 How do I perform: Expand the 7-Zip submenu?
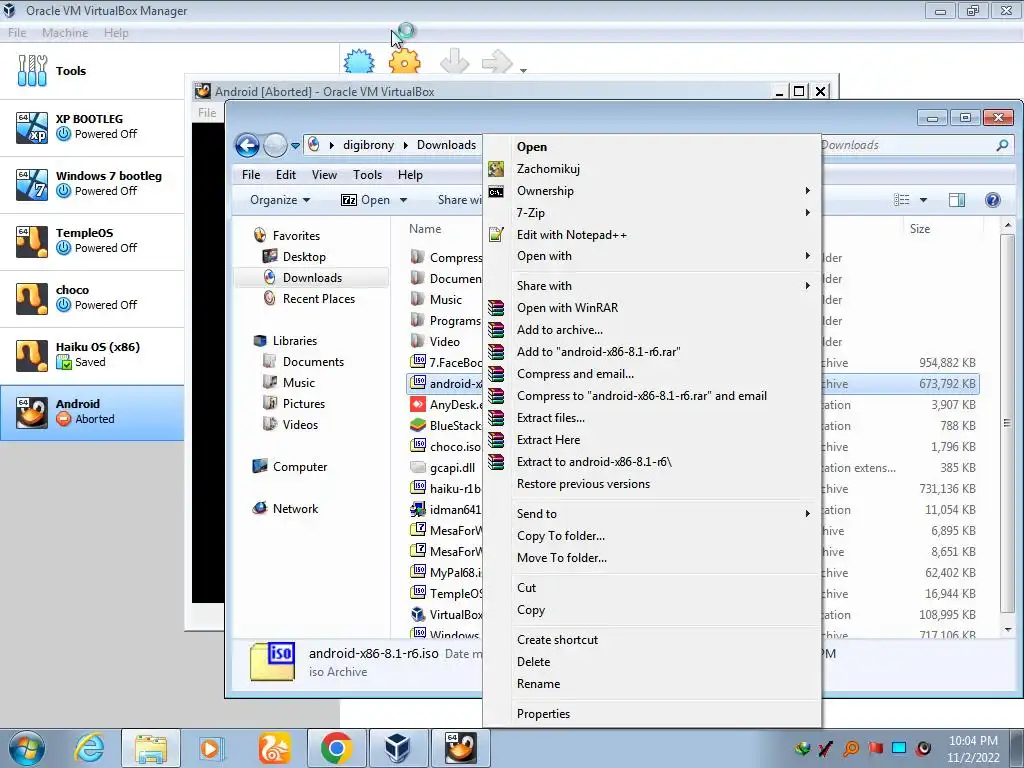(x=652, y=213)
